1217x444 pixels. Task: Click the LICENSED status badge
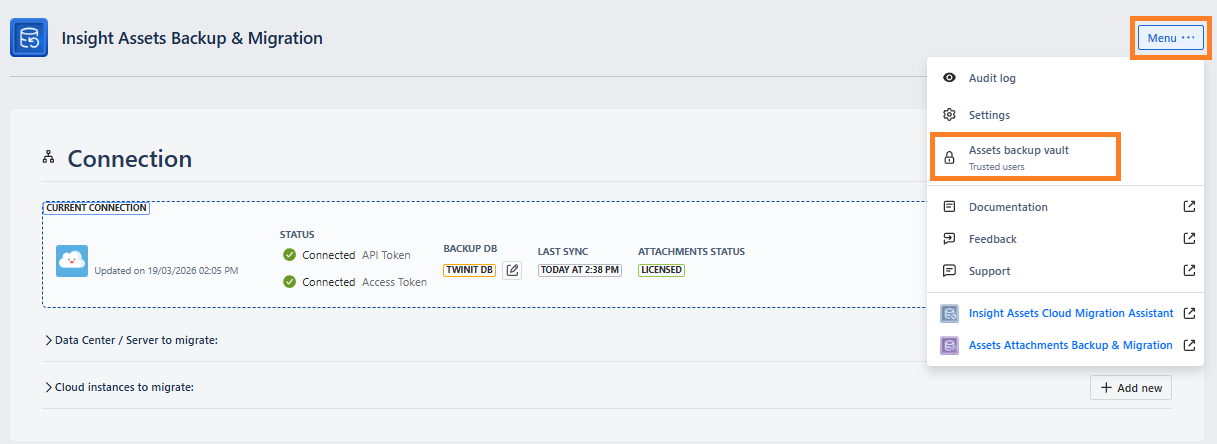click(662, 270)
